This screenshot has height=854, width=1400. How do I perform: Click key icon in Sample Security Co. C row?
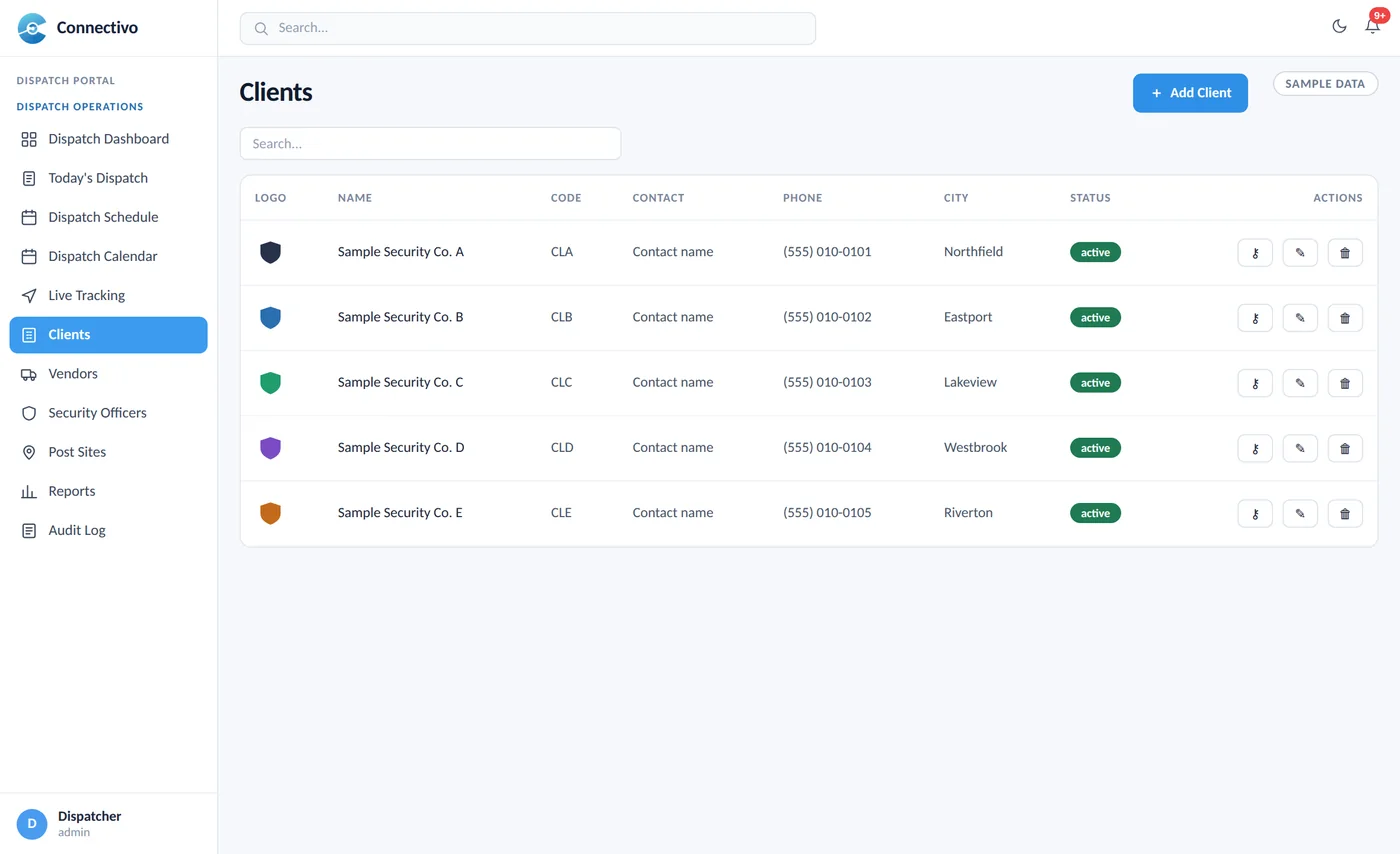[1255, 383]
